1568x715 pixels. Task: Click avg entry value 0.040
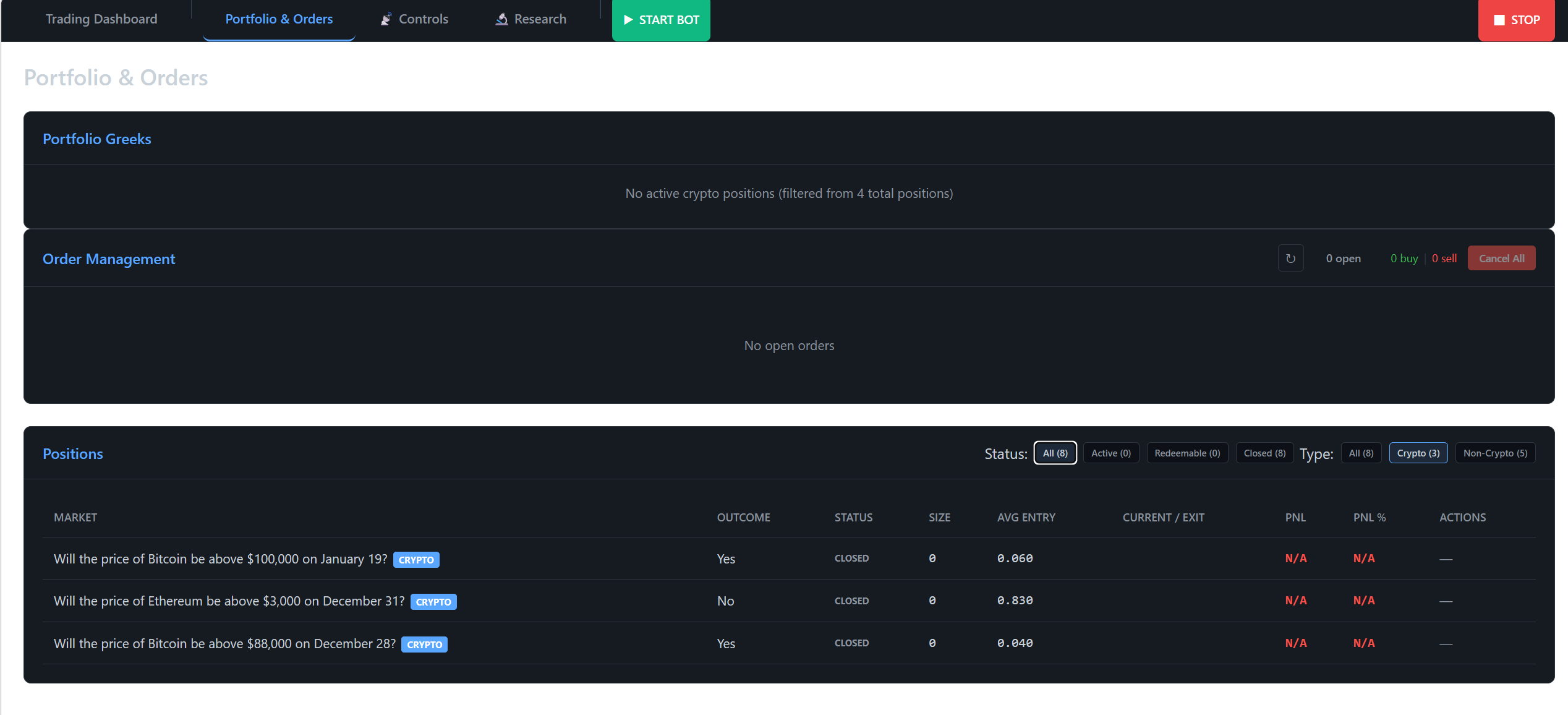(1015, 643)
